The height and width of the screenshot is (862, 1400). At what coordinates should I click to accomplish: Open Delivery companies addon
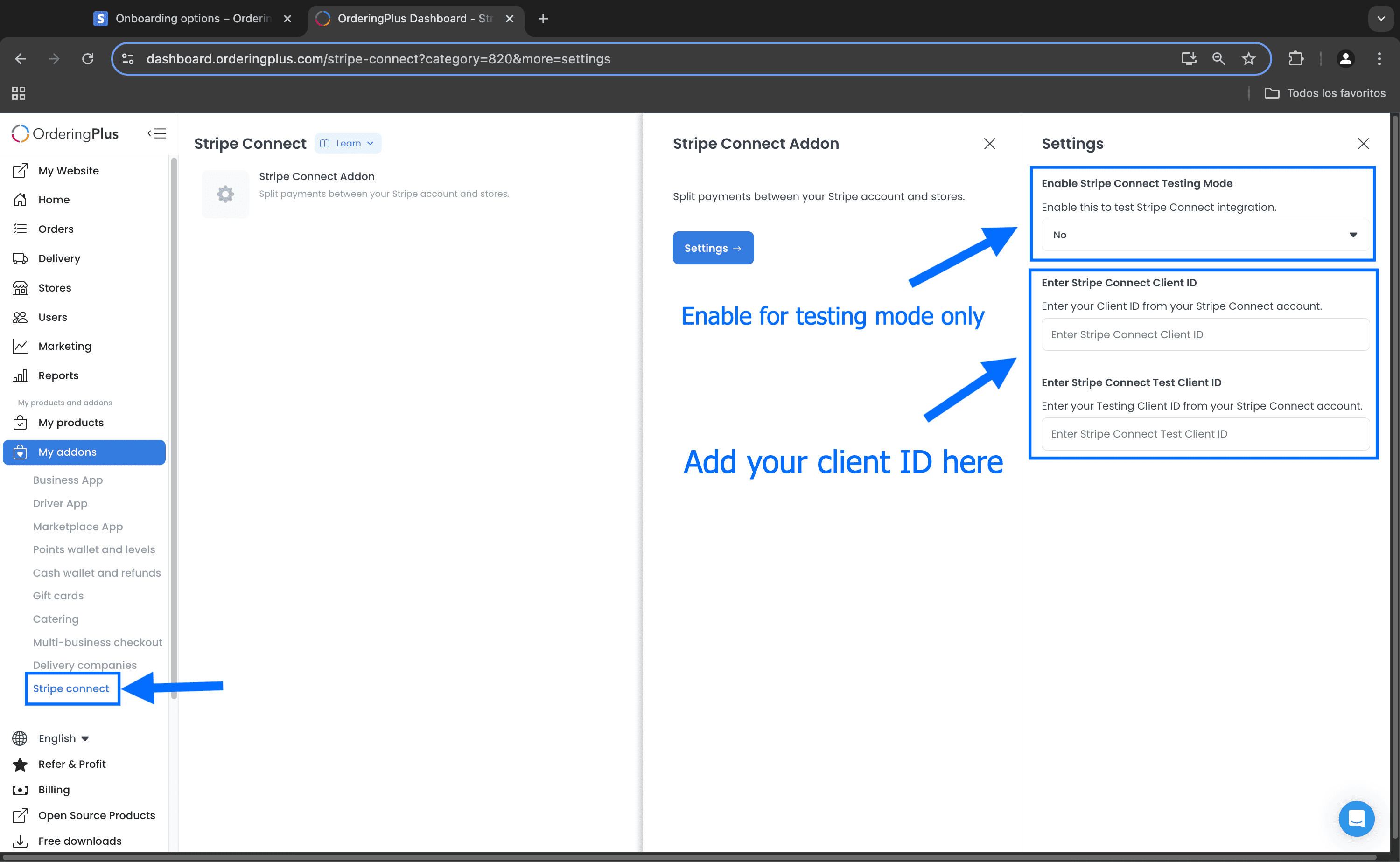pos(84,665)
